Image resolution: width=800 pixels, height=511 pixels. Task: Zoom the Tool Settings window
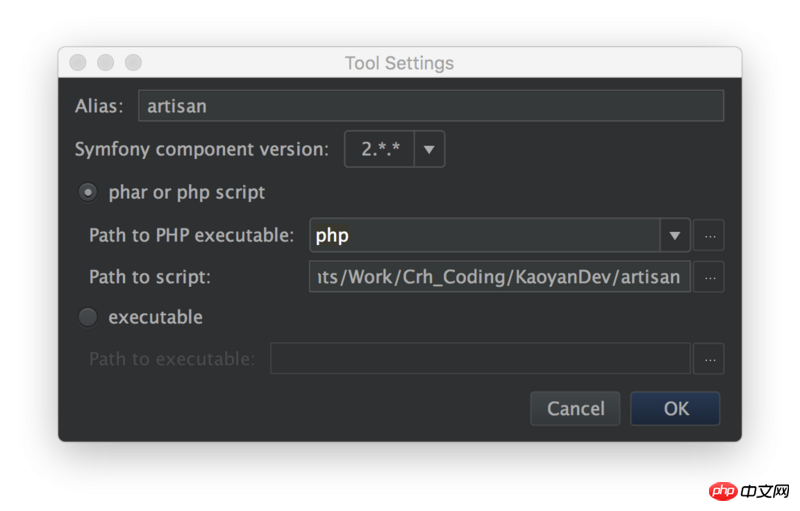[132, 63]
